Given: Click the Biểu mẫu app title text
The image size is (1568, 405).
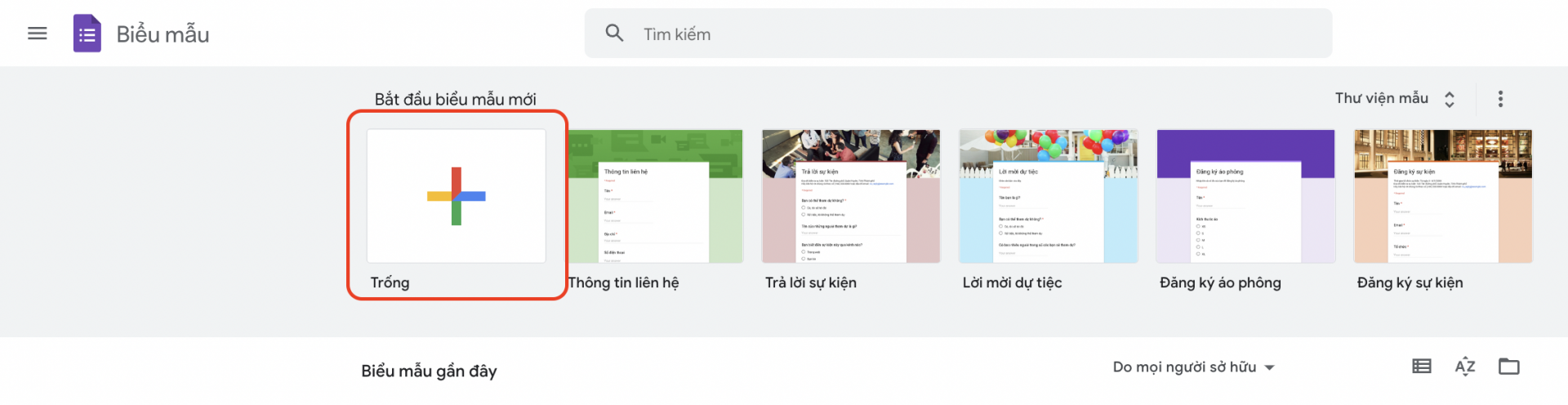Looking at the screenshot, I should coord(163,34).
